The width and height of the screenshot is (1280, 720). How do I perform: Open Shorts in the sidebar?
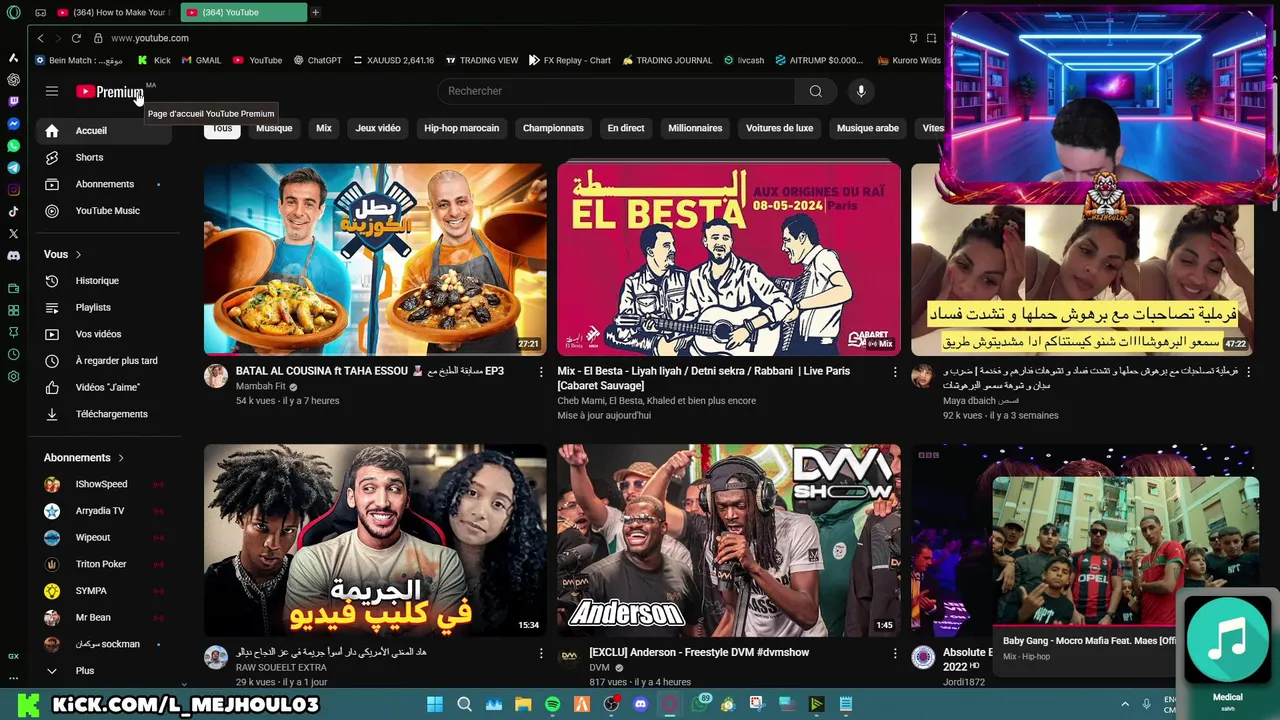click(104, 157)
